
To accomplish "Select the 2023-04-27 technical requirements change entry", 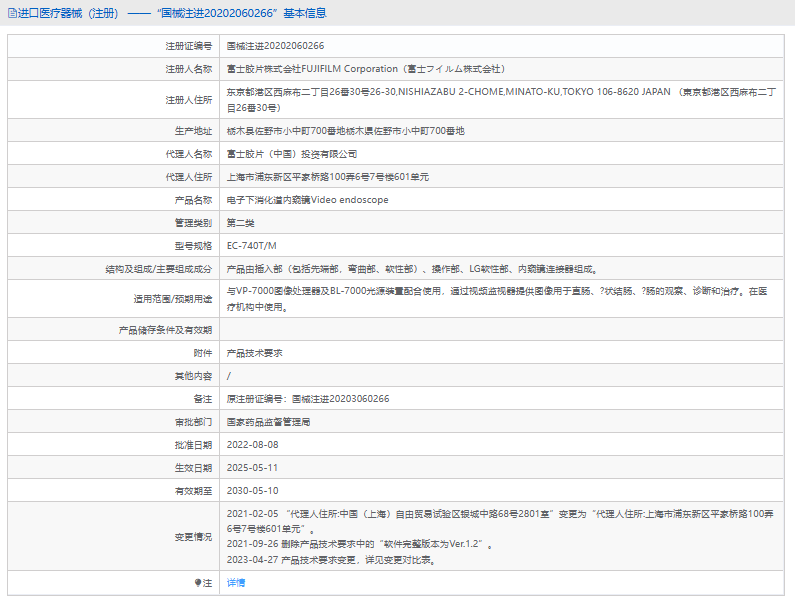I will tap(331, 560).
